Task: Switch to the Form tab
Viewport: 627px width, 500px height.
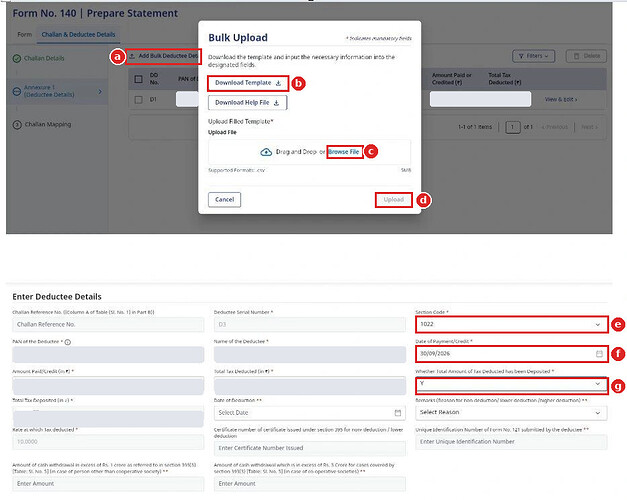Action: pos(24,34)
